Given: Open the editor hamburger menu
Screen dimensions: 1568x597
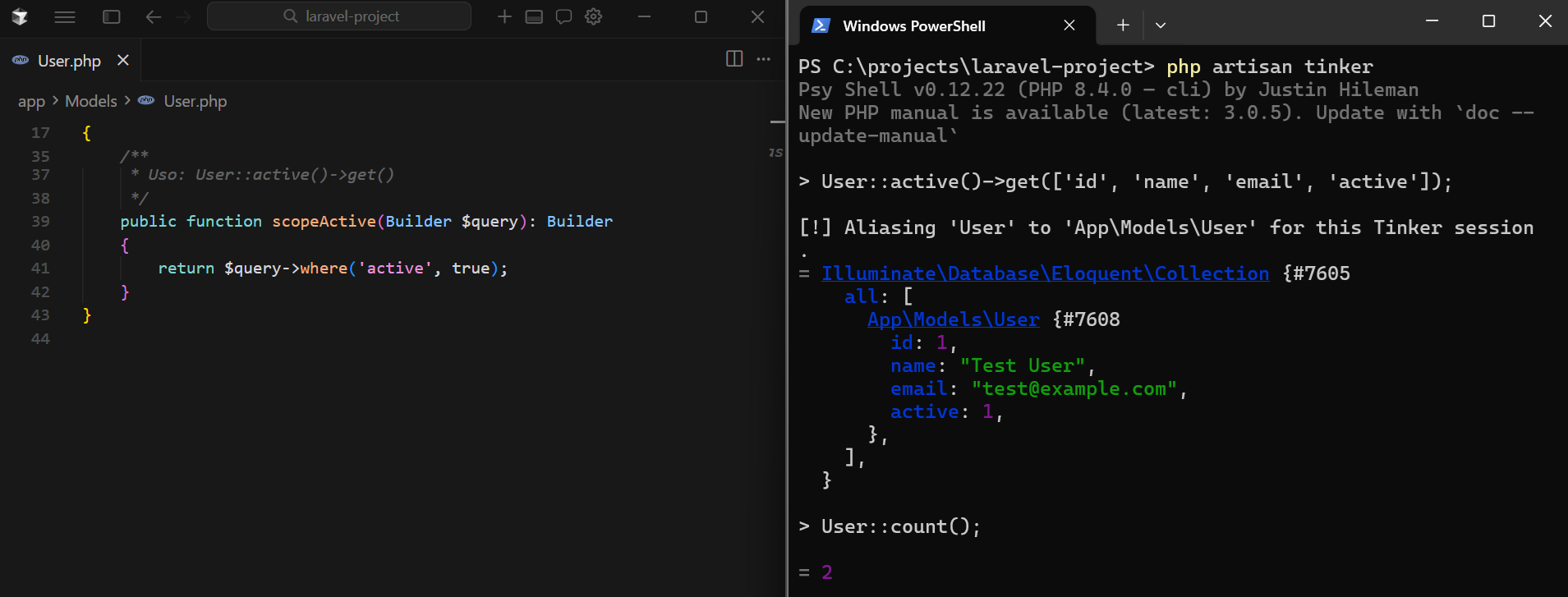Looking at the screenshot, I should (x=65, y=16).
